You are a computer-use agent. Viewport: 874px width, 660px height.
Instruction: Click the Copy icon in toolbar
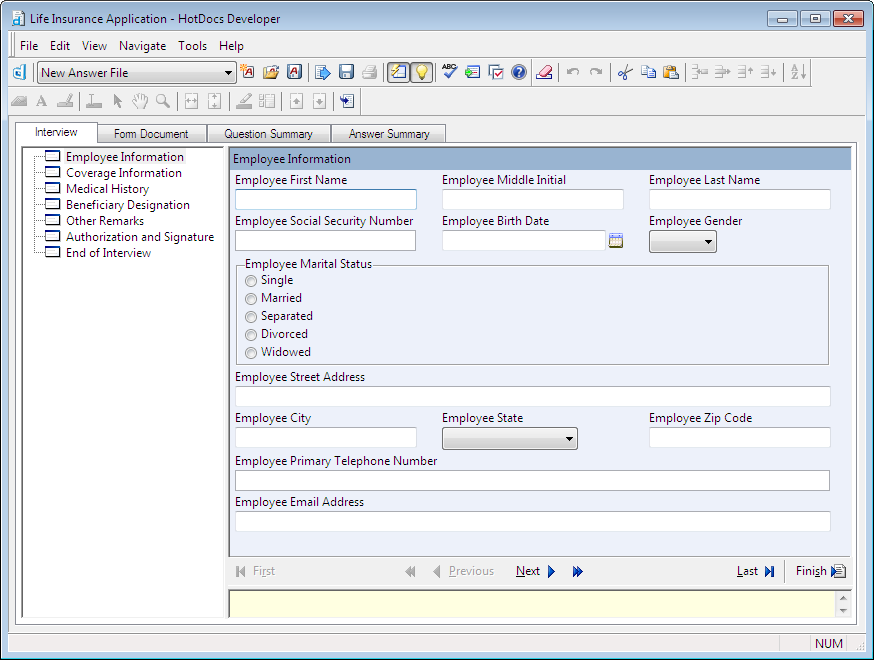click(x=648, y=72)
